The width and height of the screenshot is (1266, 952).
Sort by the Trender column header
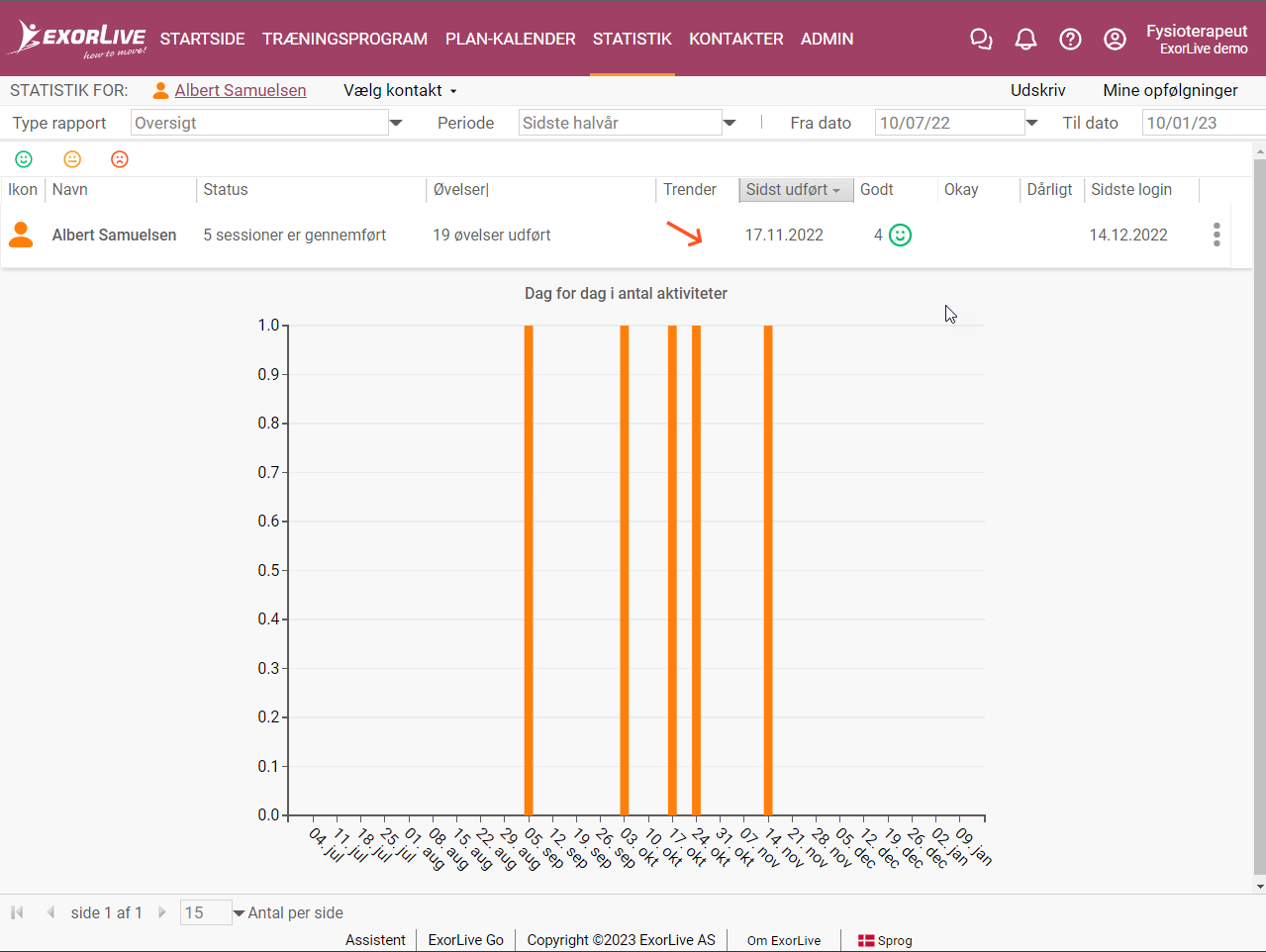(697, 189)
